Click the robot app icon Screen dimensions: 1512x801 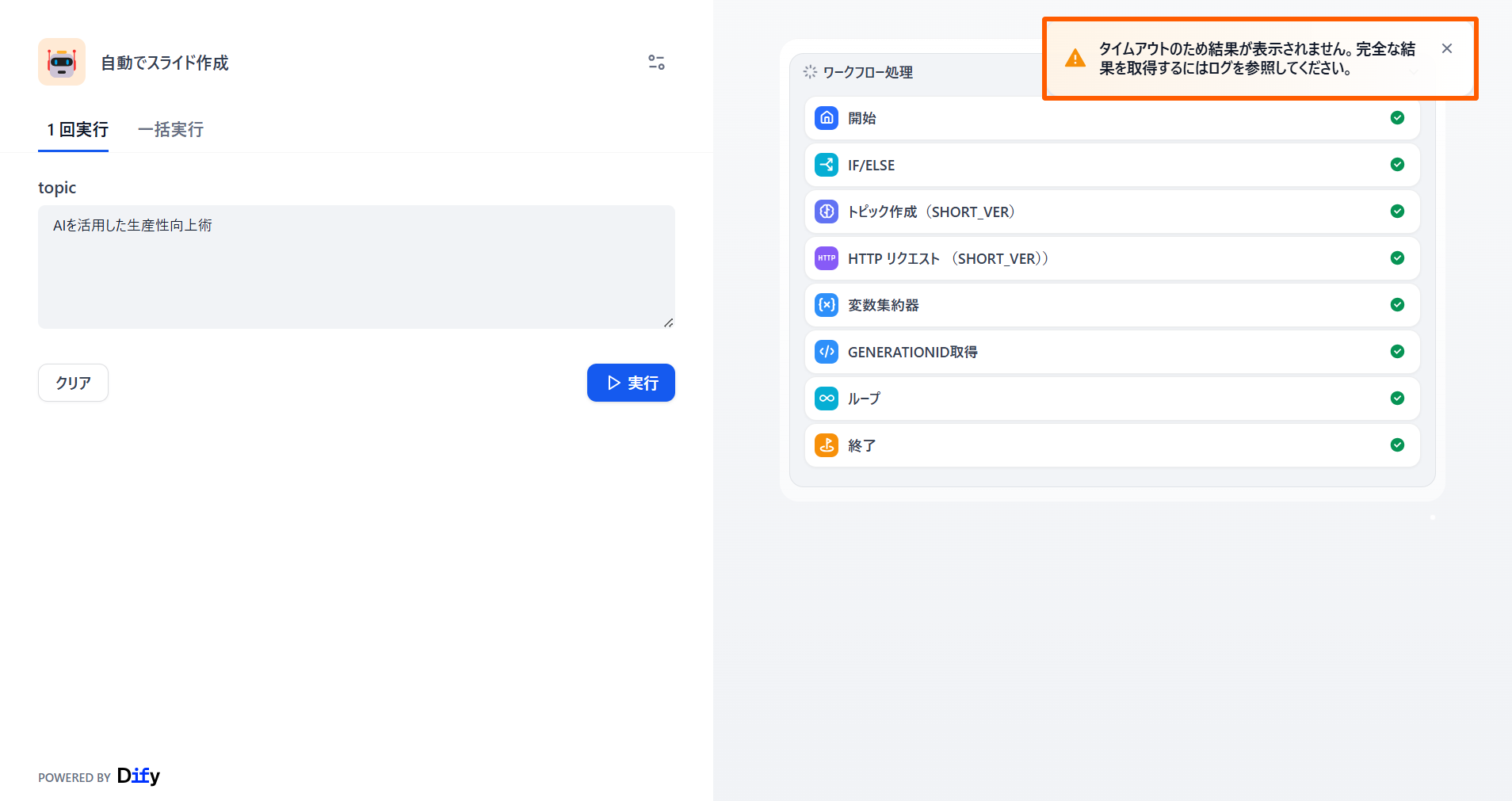62,62
